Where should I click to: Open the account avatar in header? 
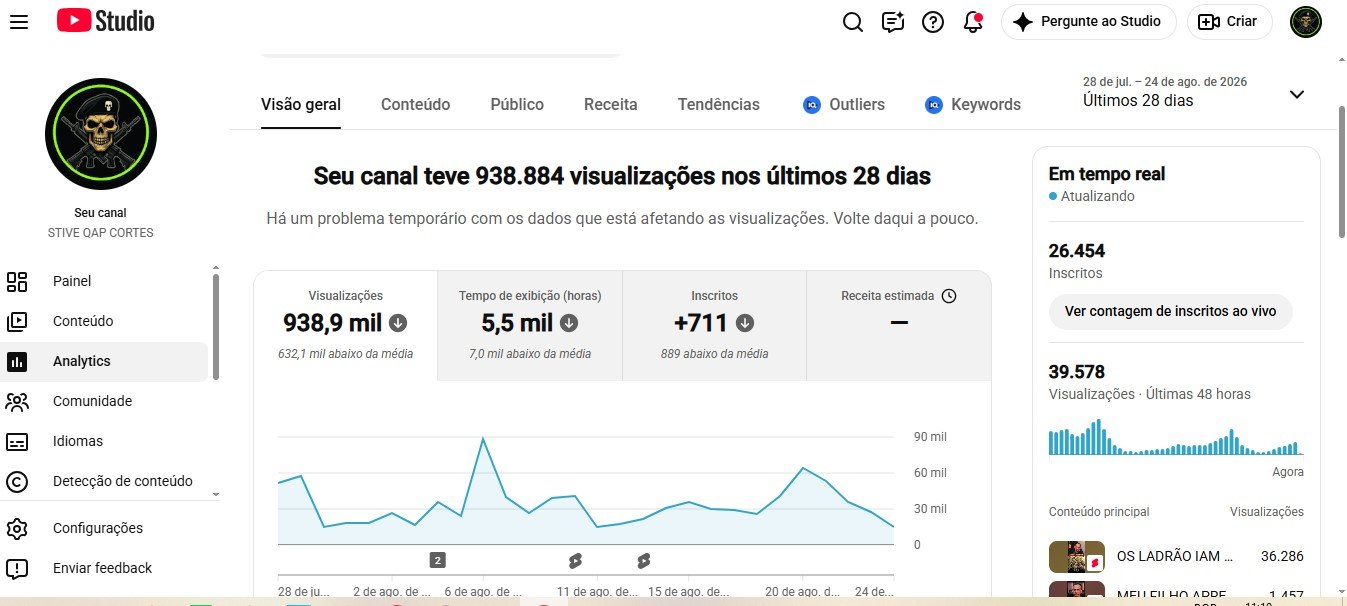1306,22
